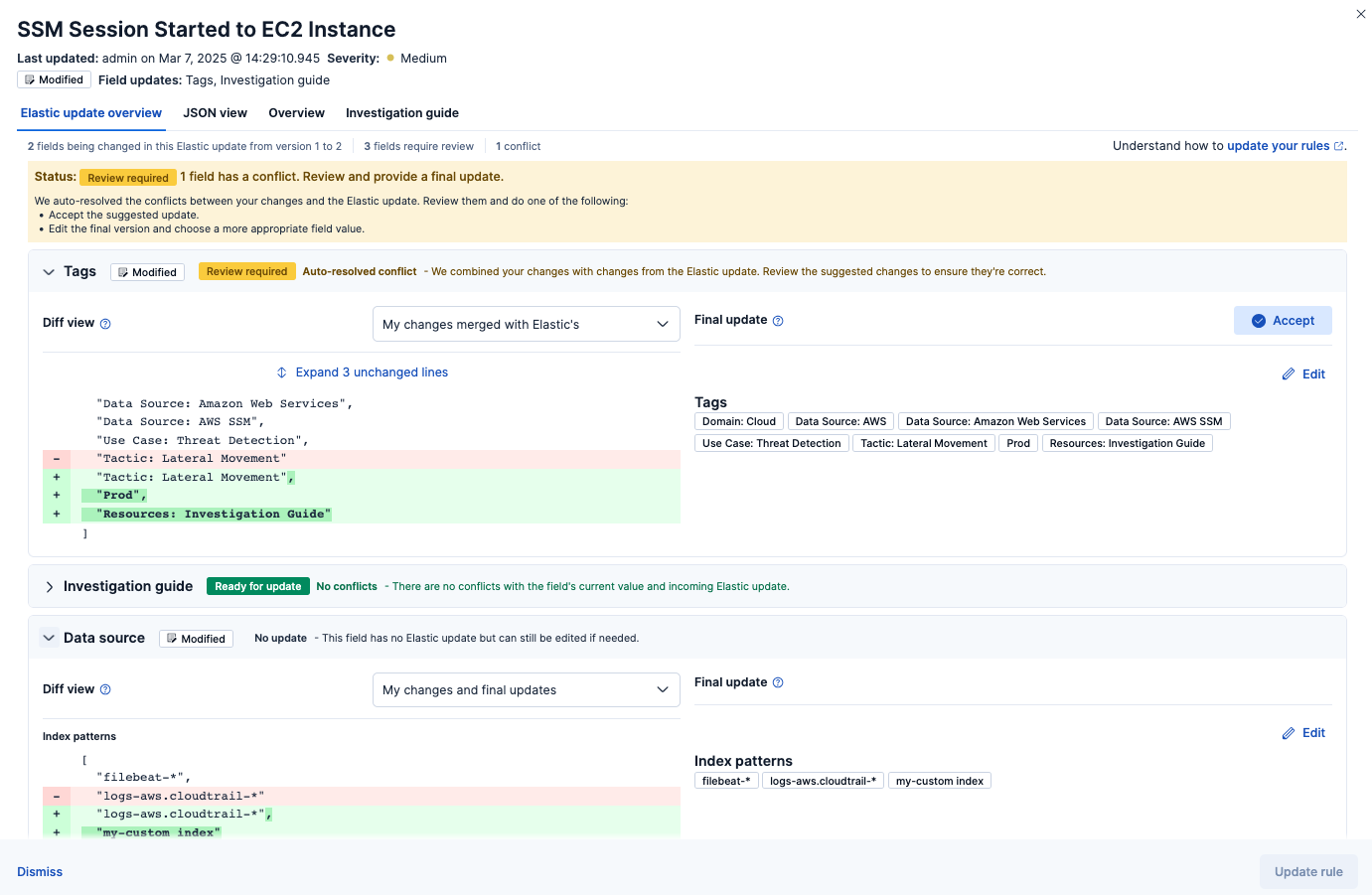
Task: Click the Review required badge in Tags header
Action: click(246, 271)
